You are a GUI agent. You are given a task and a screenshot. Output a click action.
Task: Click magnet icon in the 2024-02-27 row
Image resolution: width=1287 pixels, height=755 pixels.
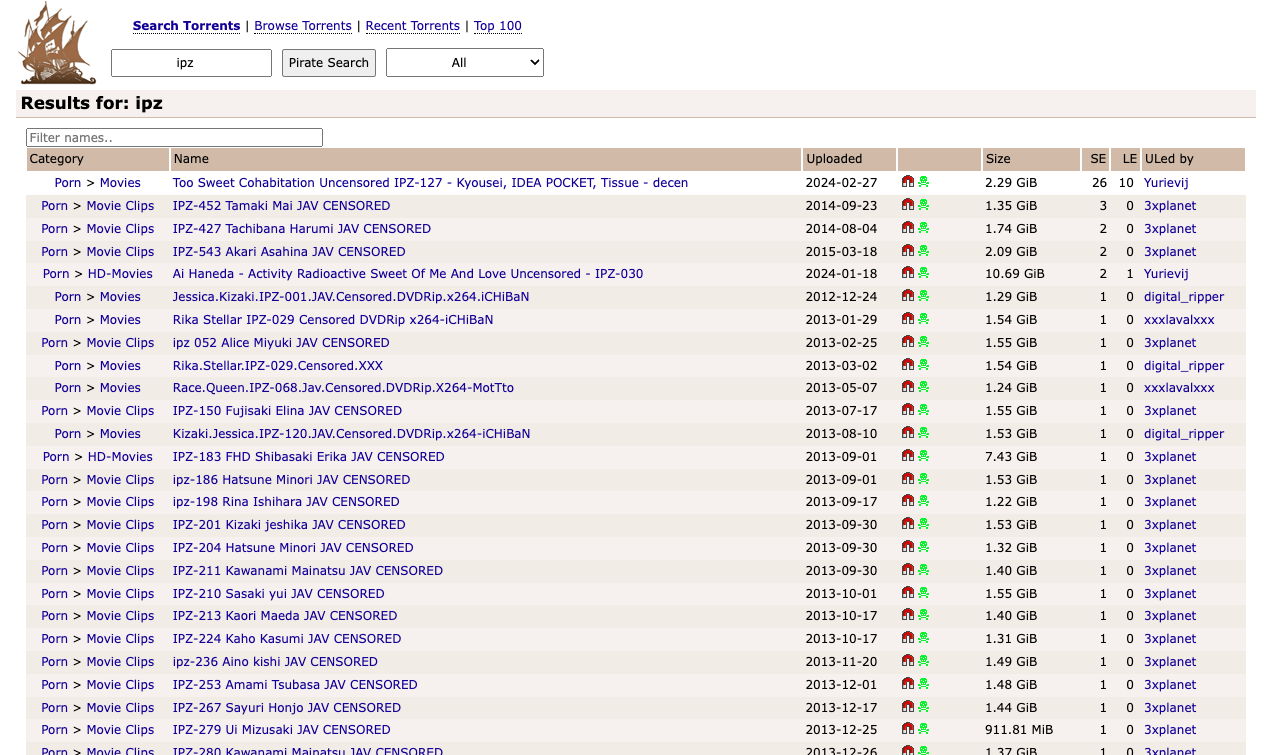click(908, 182)
